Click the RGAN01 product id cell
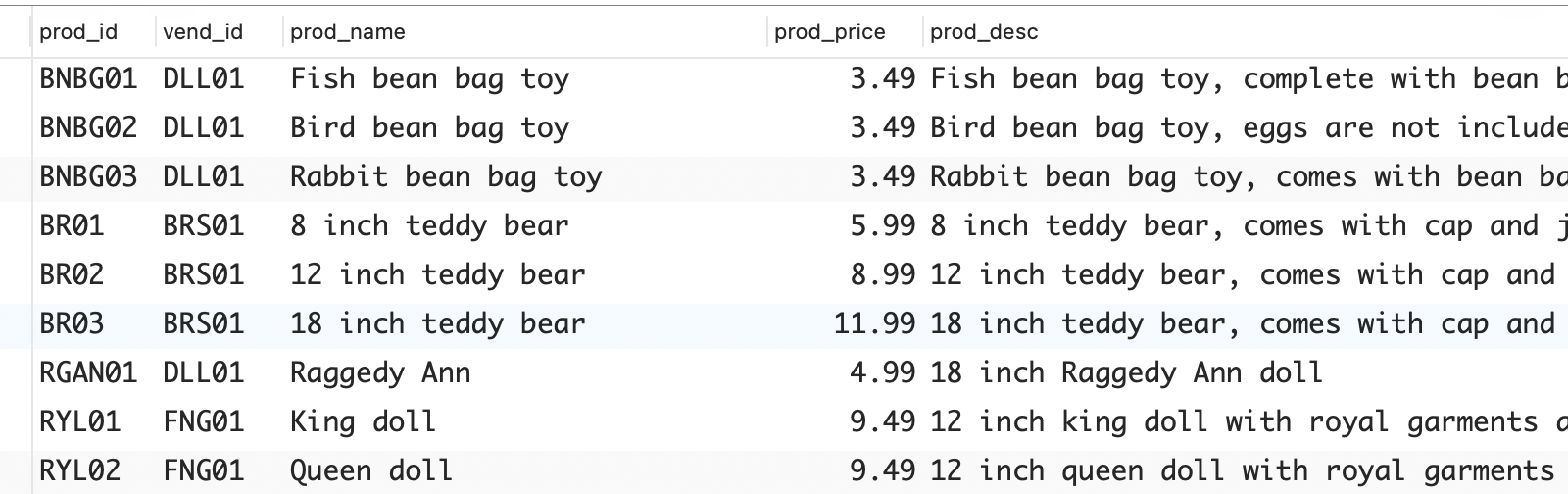 [x=88, y=372]
